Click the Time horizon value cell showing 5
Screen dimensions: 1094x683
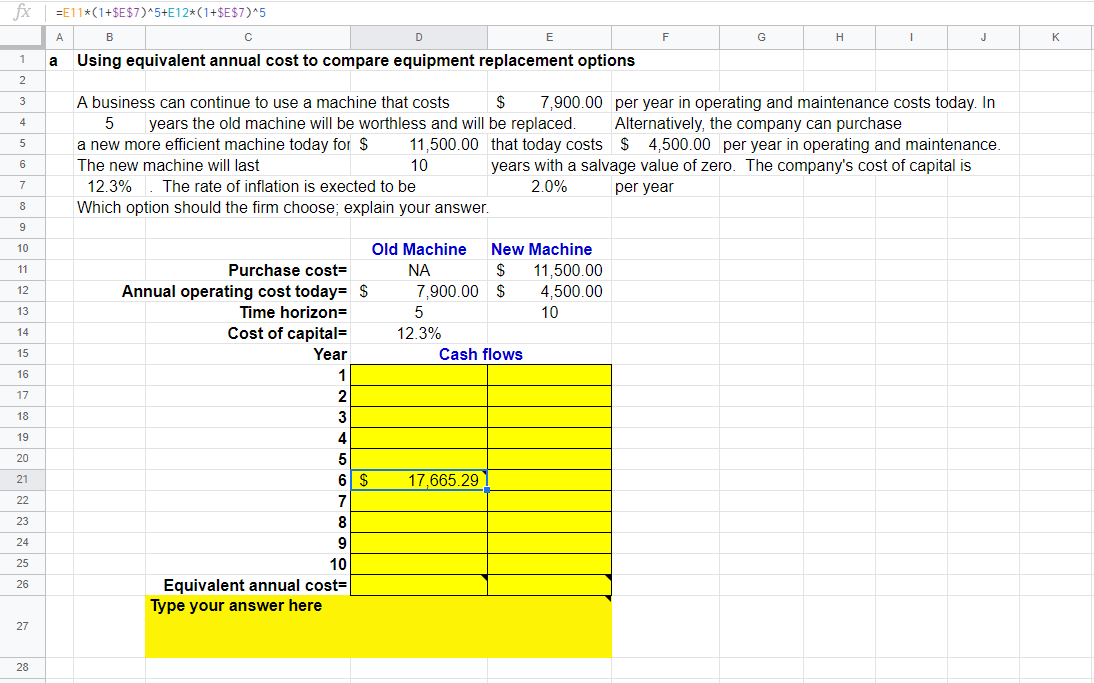(418, 312)
